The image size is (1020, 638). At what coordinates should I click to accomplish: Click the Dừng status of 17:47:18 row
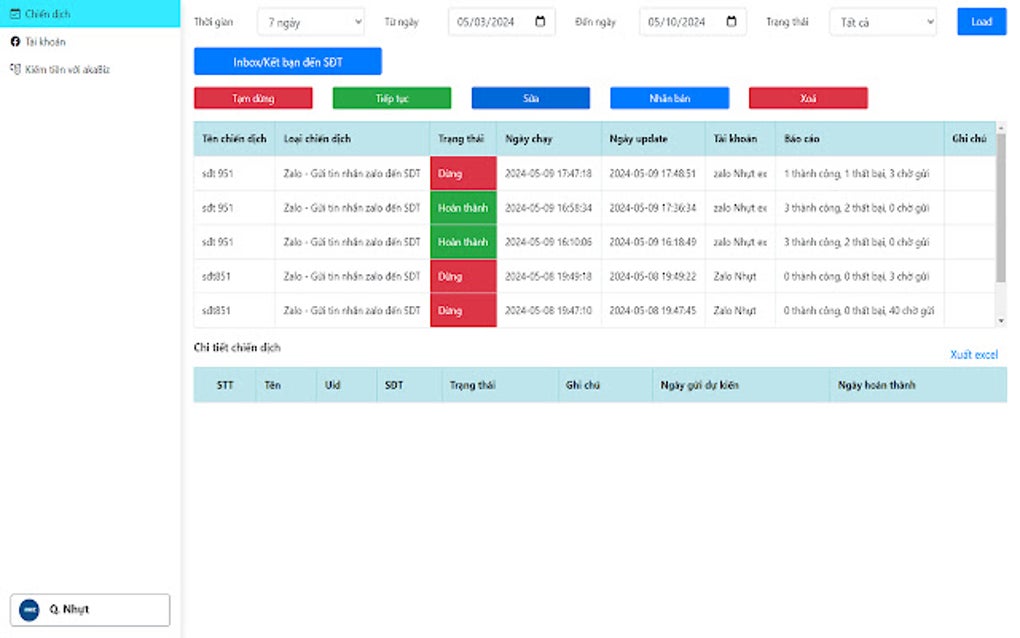point(463,174)
